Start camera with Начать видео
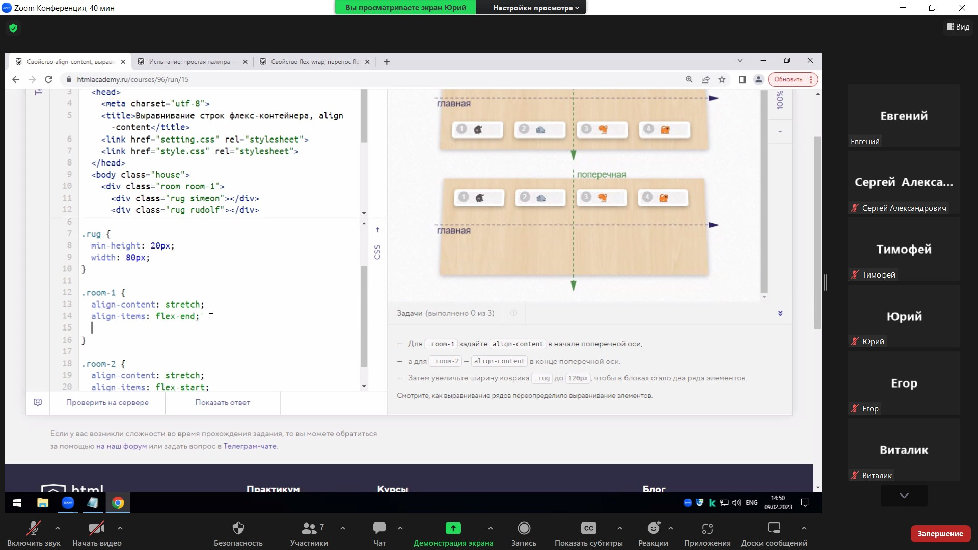 [x=96, y=534]
